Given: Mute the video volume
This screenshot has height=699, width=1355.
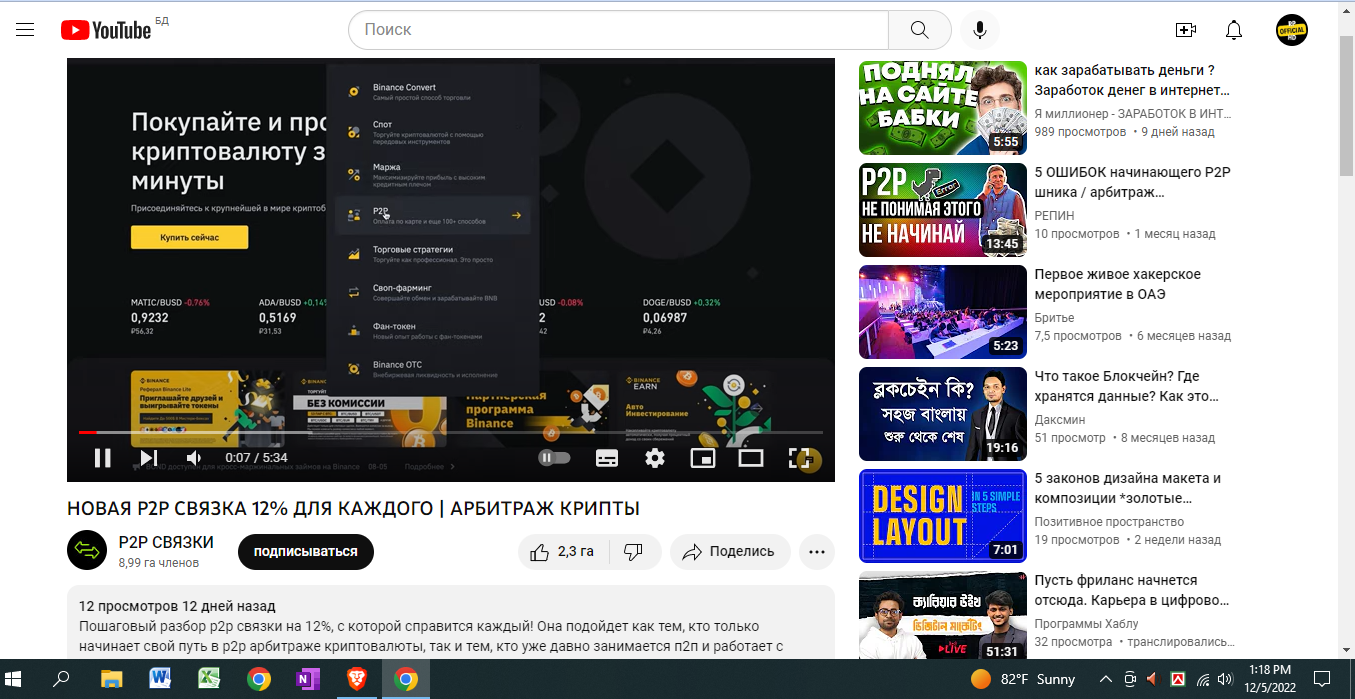Looking at the screenshot, I should point(194,458).
